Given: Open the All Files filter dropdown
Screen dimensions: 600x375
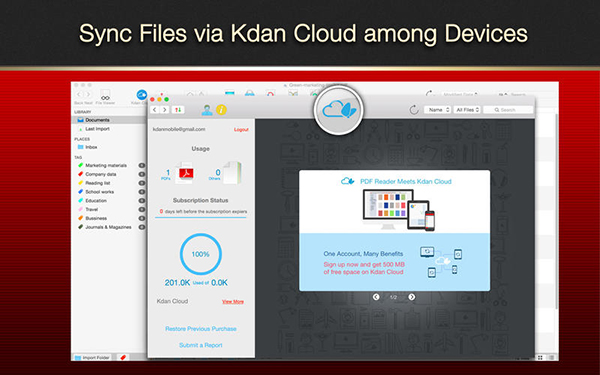Looking at the screenshot, I should [x=467, y=110].
